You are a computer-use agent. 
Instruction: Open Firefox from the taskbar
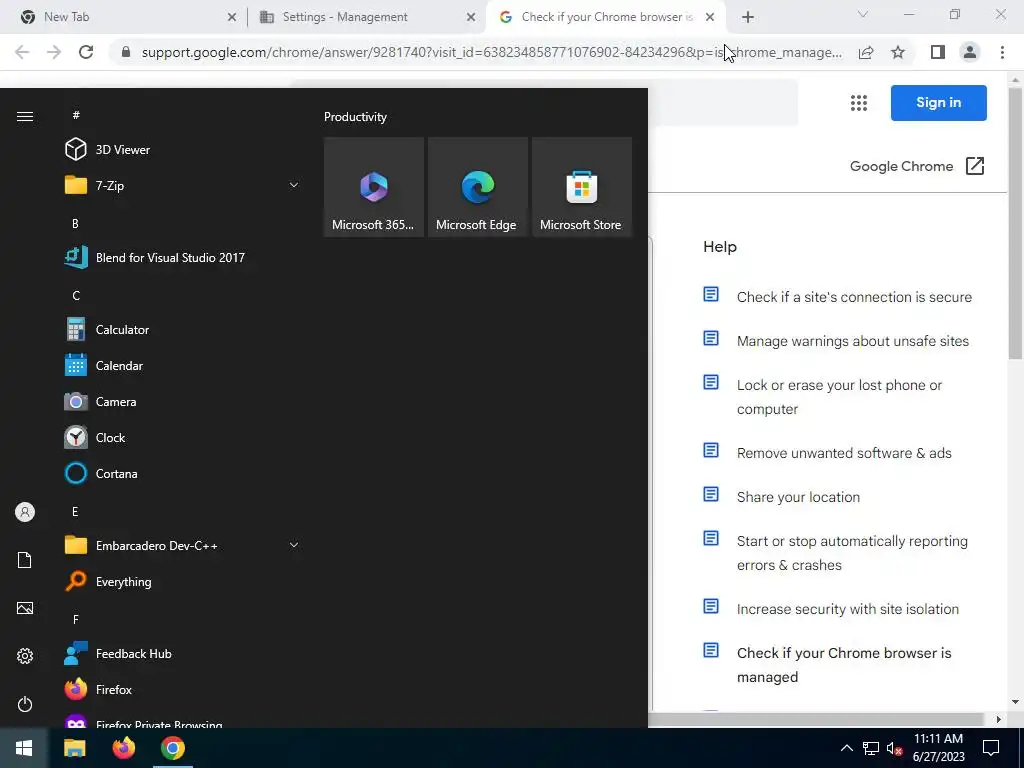[x=123, y=748]
